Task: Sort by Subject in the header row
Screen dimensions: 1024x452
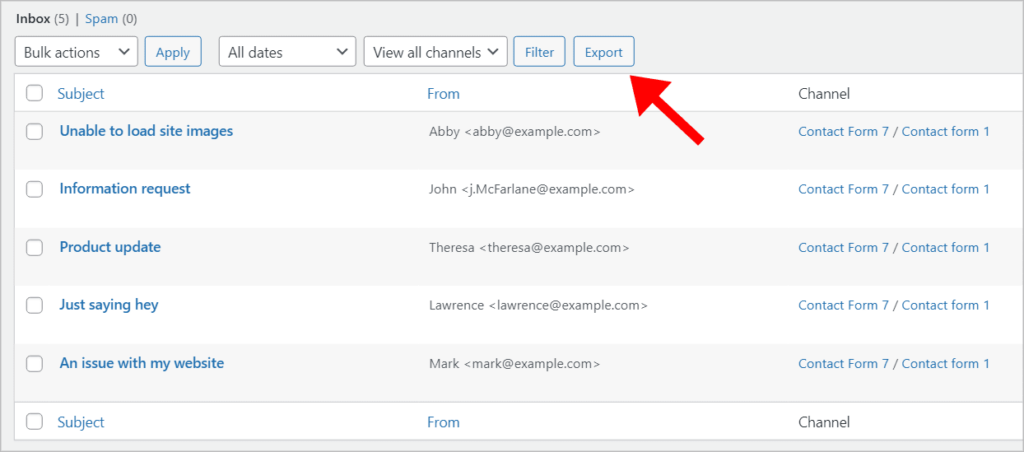Action: (81, 93)
